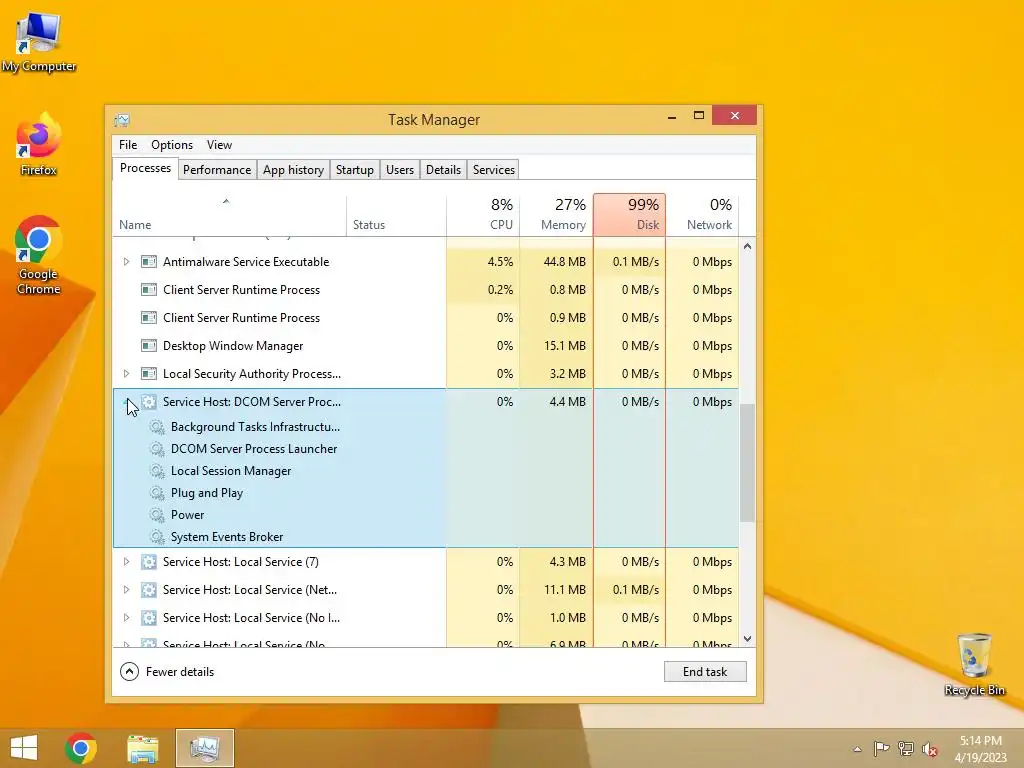Sort by the Network column header

click(703, 215)
